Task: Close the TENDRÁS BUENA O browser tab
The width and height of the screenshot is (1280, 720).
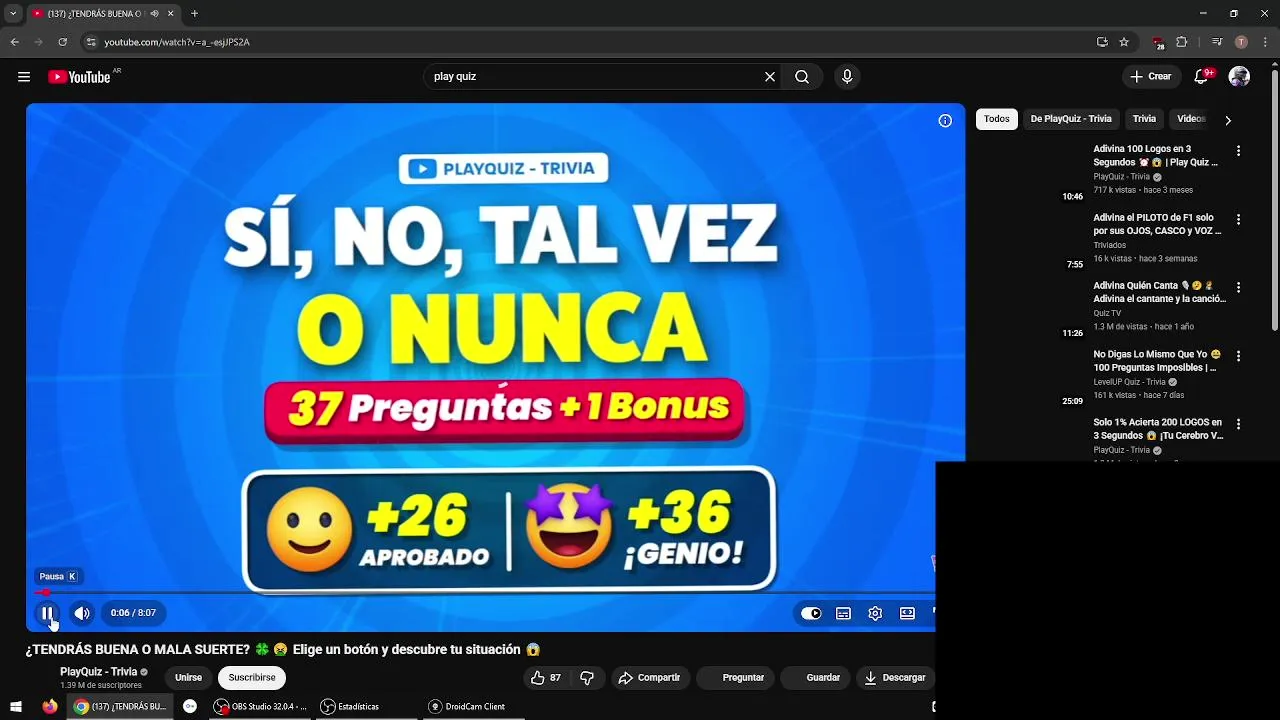Action: [170, 14]
